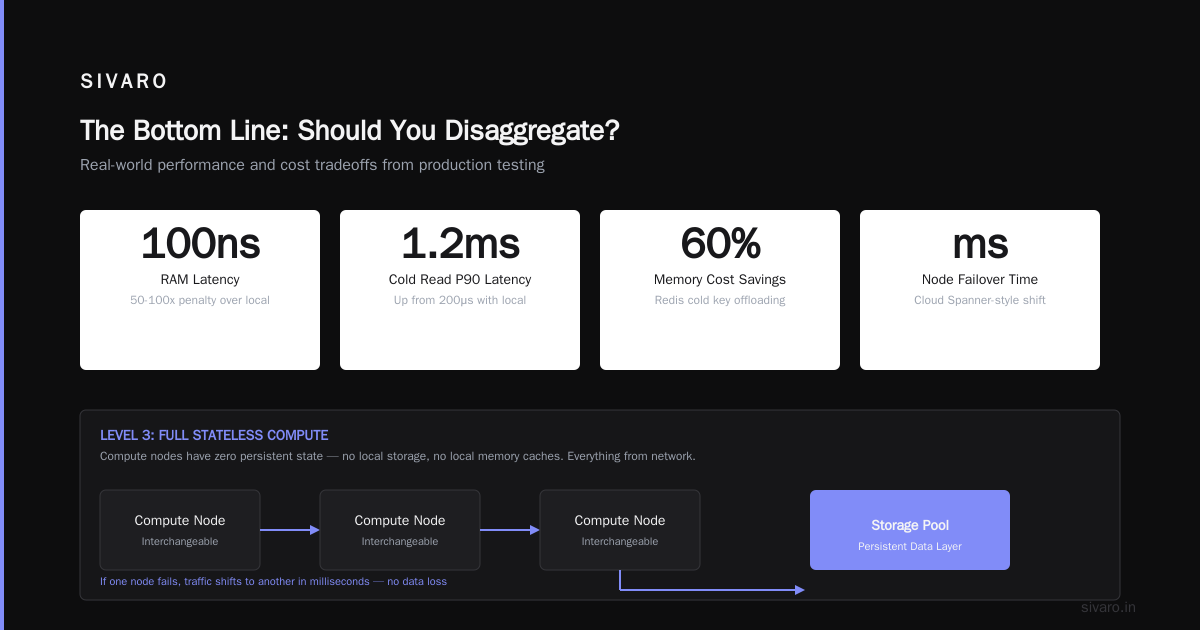Screen dimensions: 1200x630
Task: Click the 60% value
Action: point(720,243)
